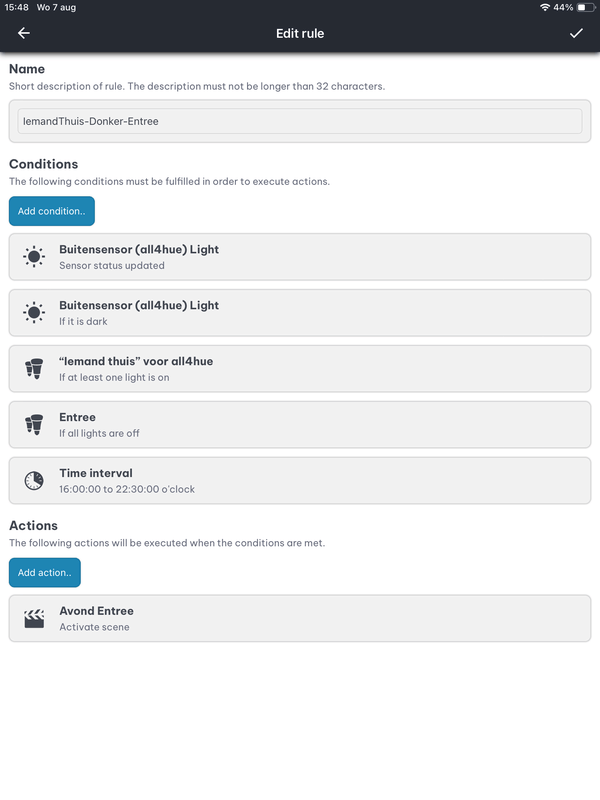Viewport: 600px width, 800px height.
Task: Open the Sensor status updated condition
Action: [300, 257]
